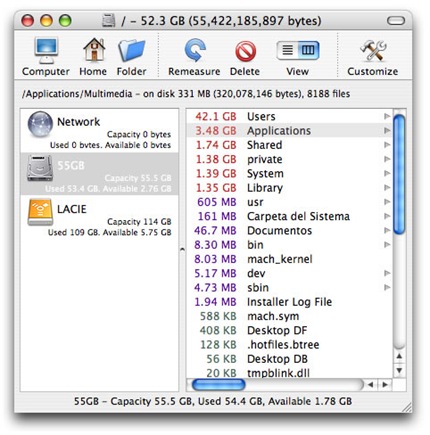This screenshot has height=435, width=430.
Task: Select the Installer Log File row
Action: [x=289, y=302]
